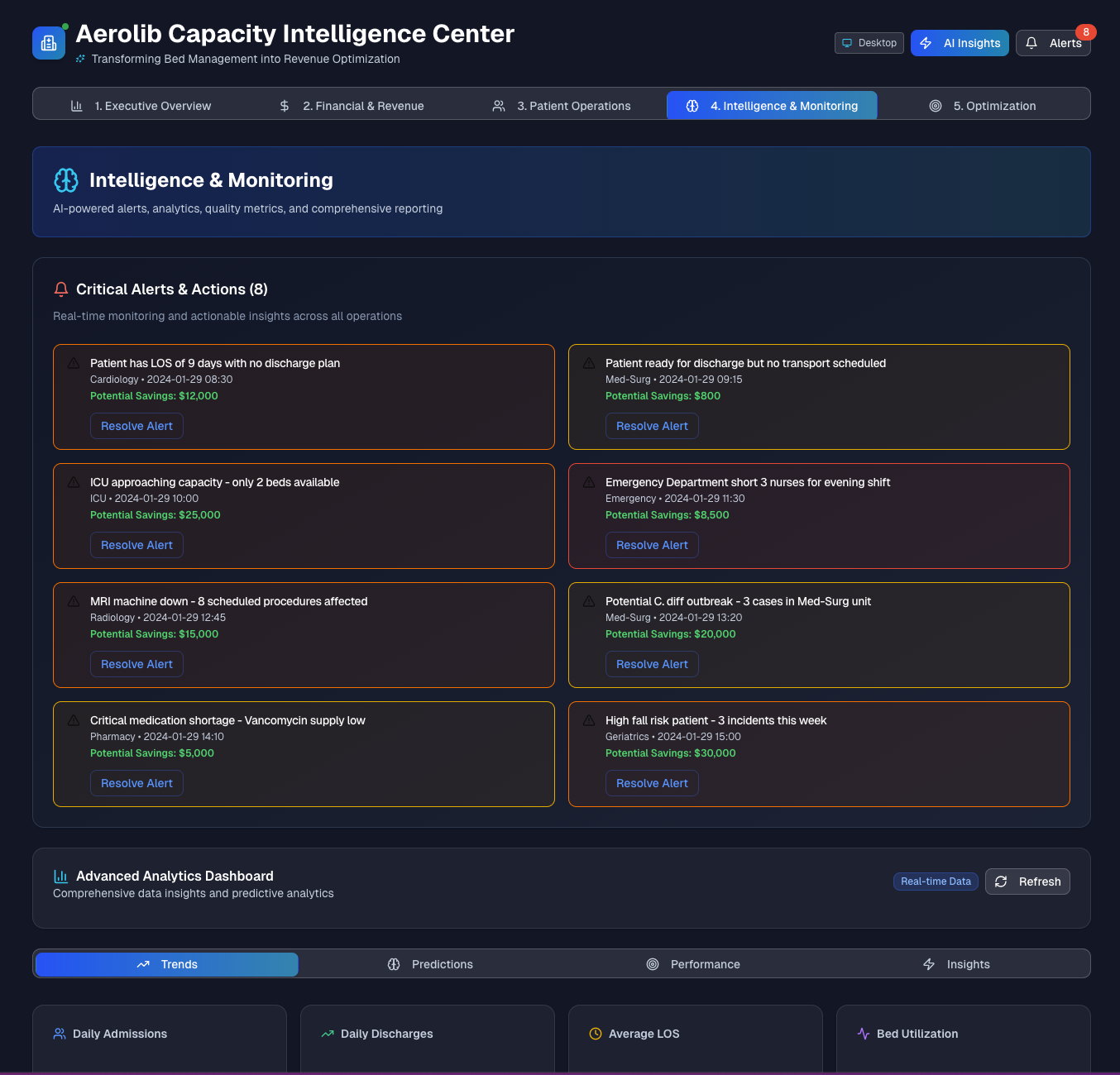
Task: Click the clock icon next to Average LOS
Action: click(x=595, y=1034)
